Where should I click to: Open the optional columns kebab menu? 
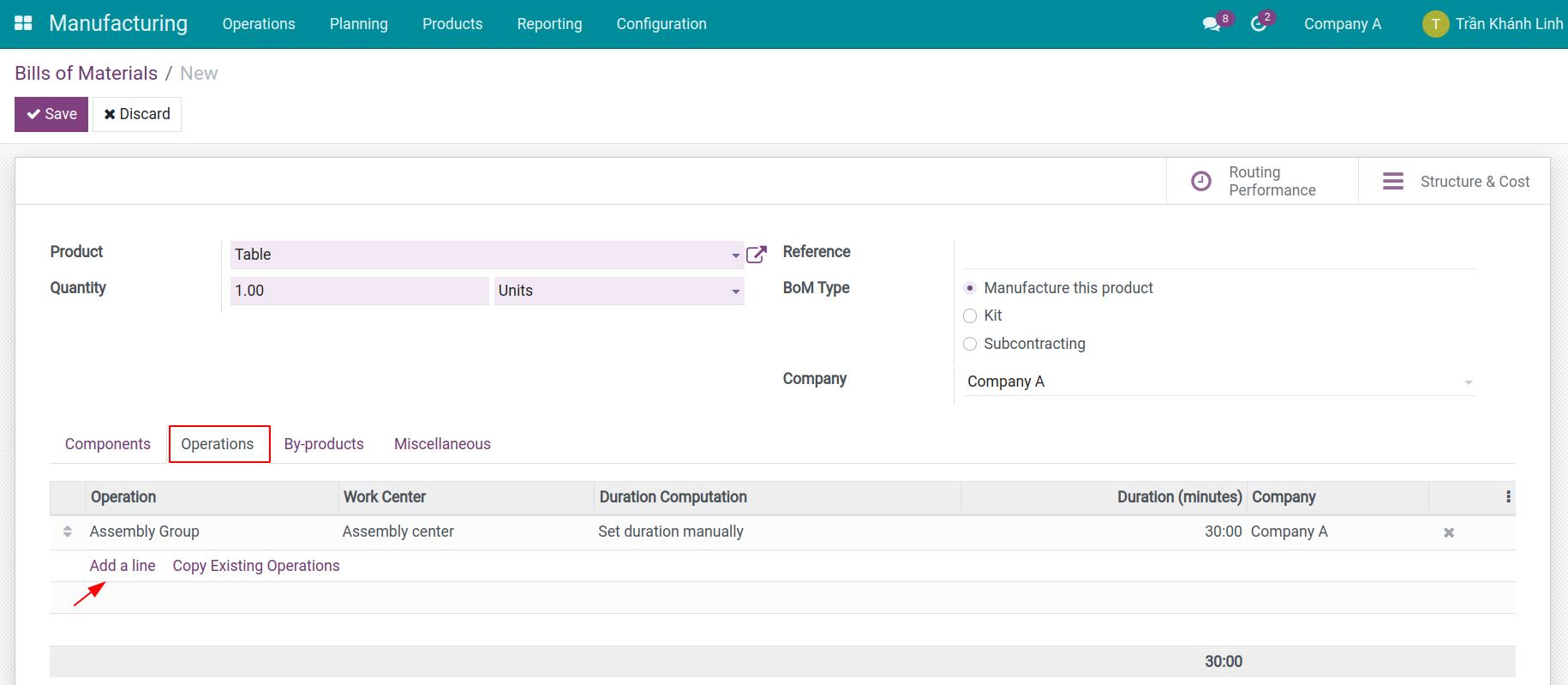point(1508,496)
